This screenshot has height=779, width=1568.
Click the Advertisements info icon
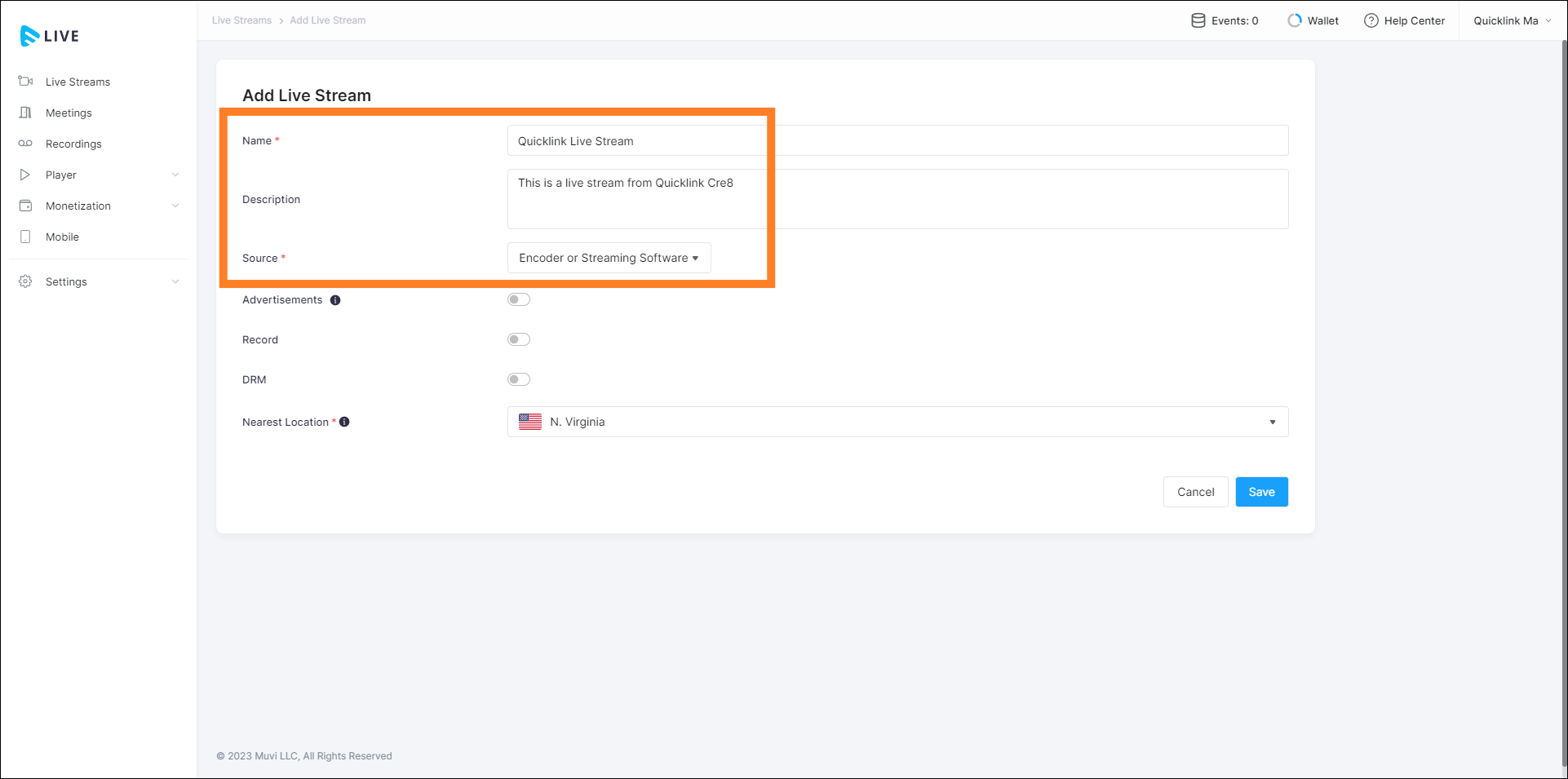[x=335, y=300]
